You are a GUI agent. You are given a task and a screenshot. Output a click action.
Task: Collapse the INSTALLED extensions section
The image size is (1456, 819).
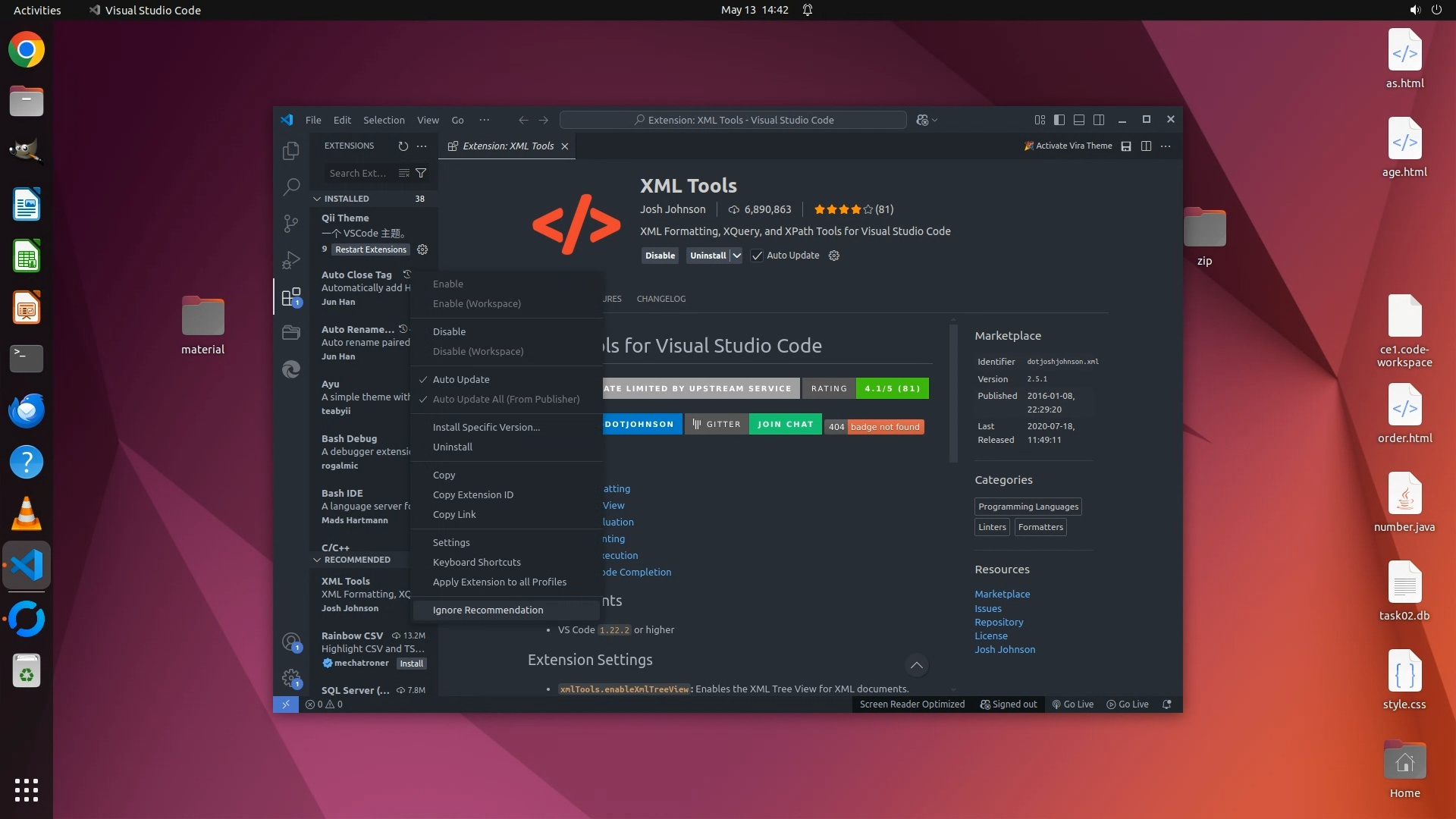click(317, 199)
